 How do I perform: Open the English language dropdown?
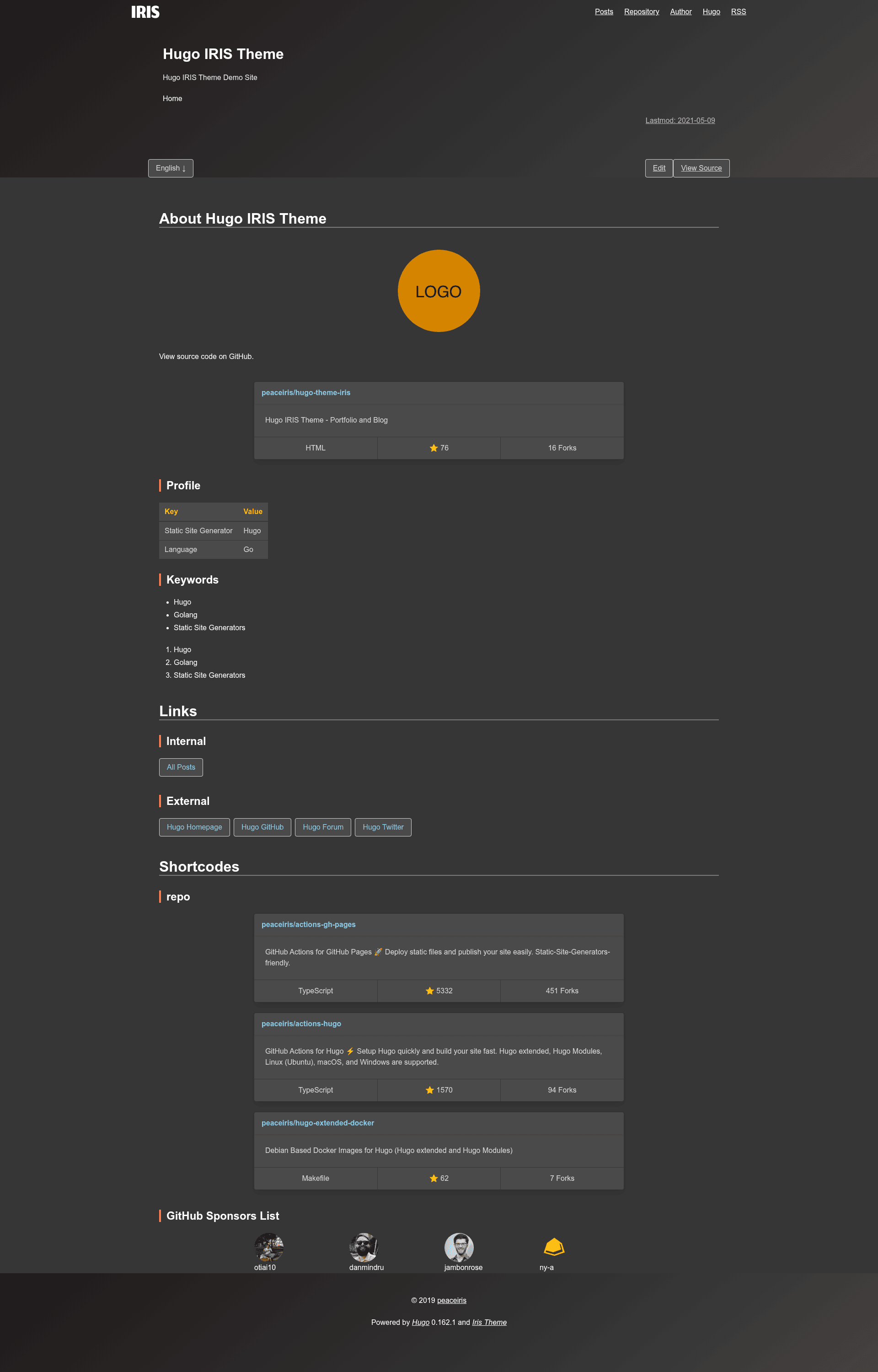(171, 168)
